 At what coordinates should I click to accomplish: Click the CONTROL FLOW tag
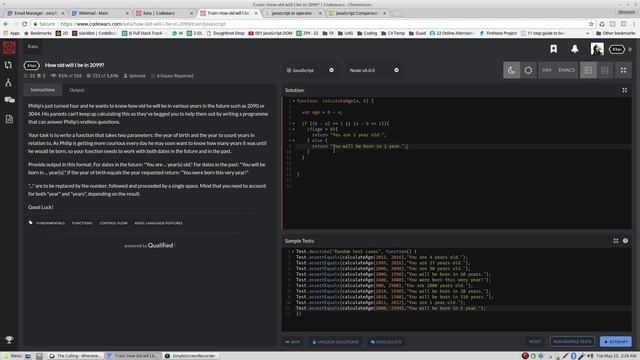pos(113,223)
